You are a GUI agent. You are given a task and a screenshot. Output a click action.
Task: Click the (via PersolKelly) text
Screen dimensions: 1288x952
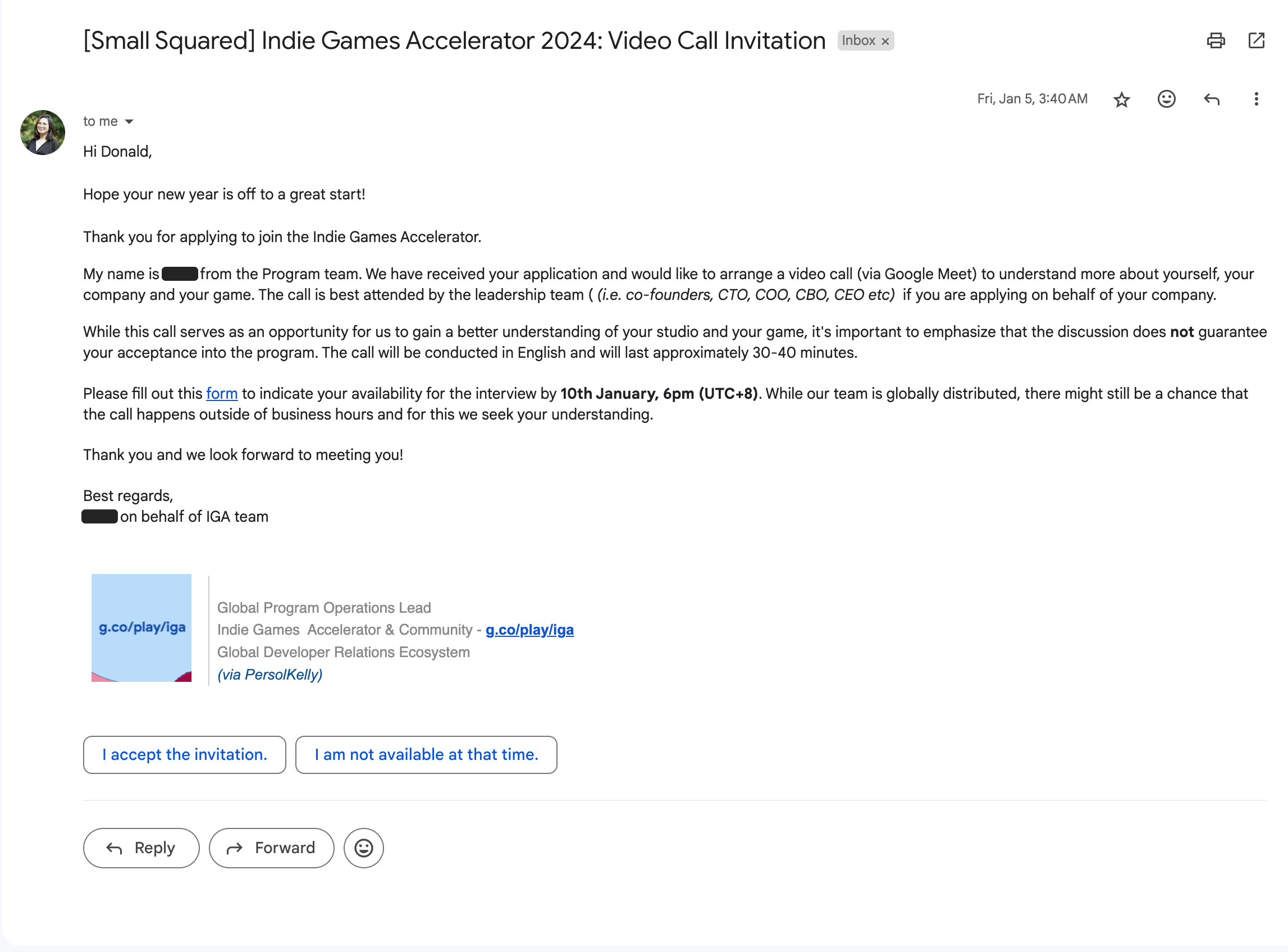(x=270, y=674)
